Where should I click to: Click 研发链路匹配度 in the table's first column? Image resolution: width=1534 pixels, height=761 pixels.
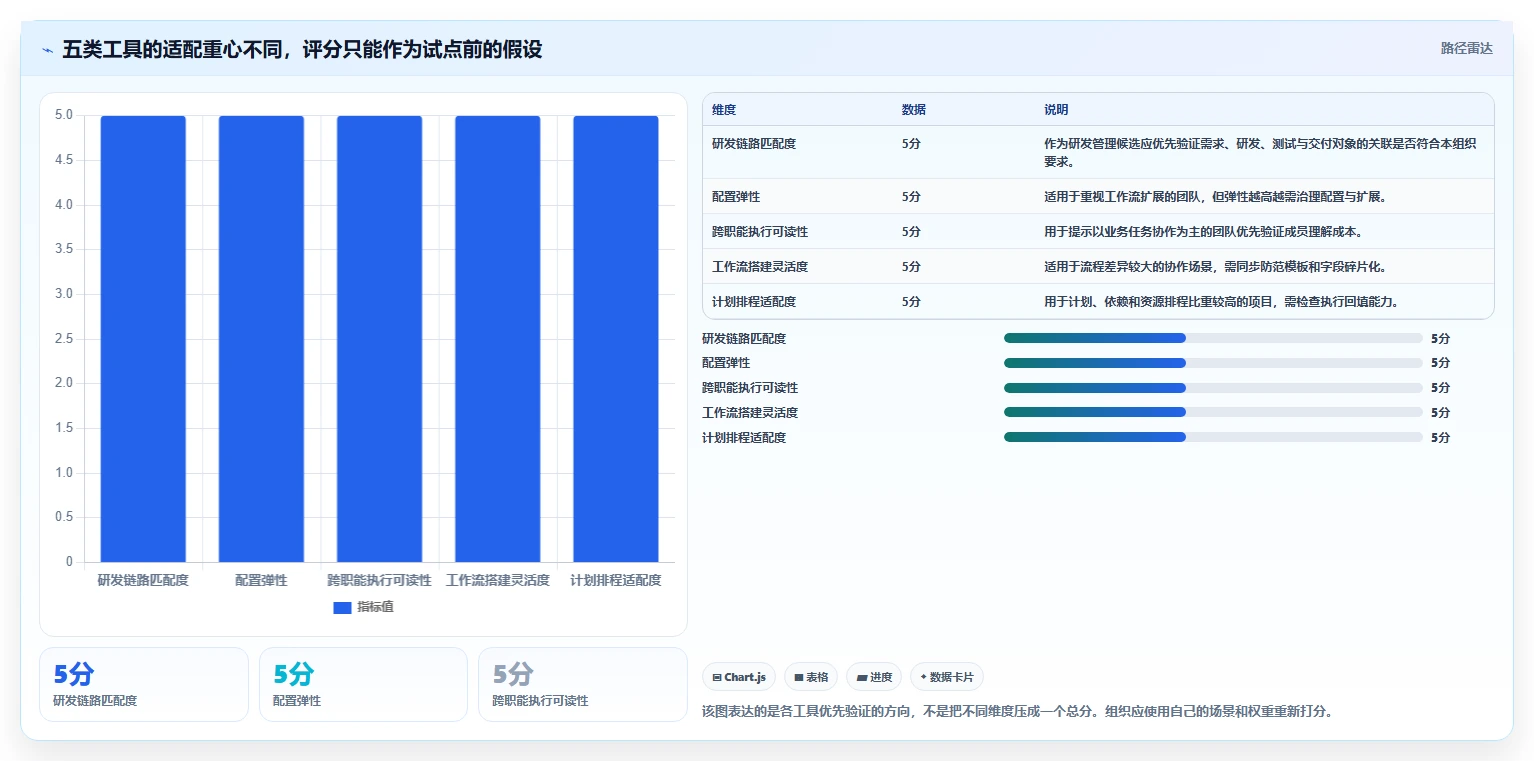pyautogui.click(x=754, y=144)
